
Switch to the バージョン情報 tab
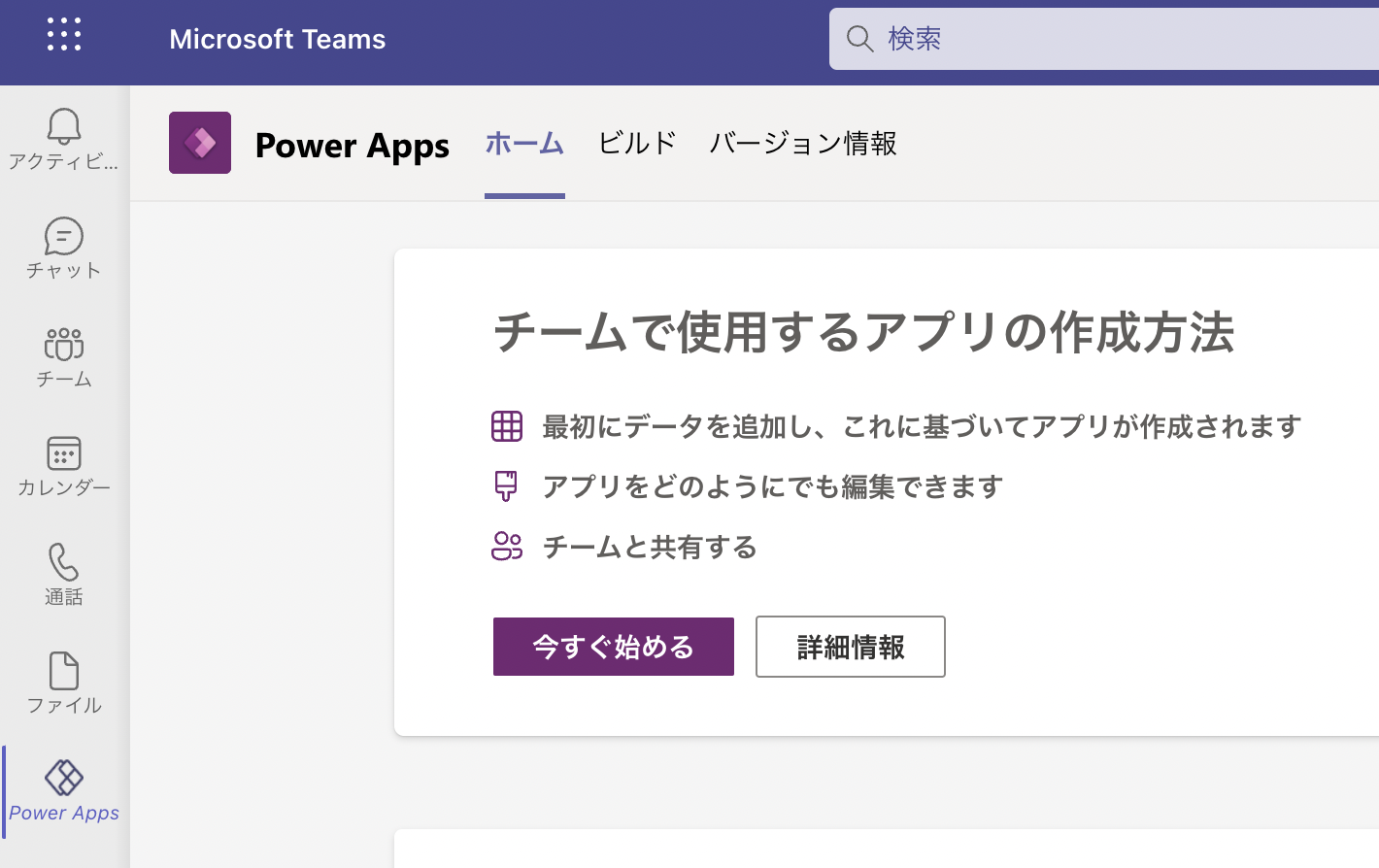pyautogui.click(x=803, y=144)
